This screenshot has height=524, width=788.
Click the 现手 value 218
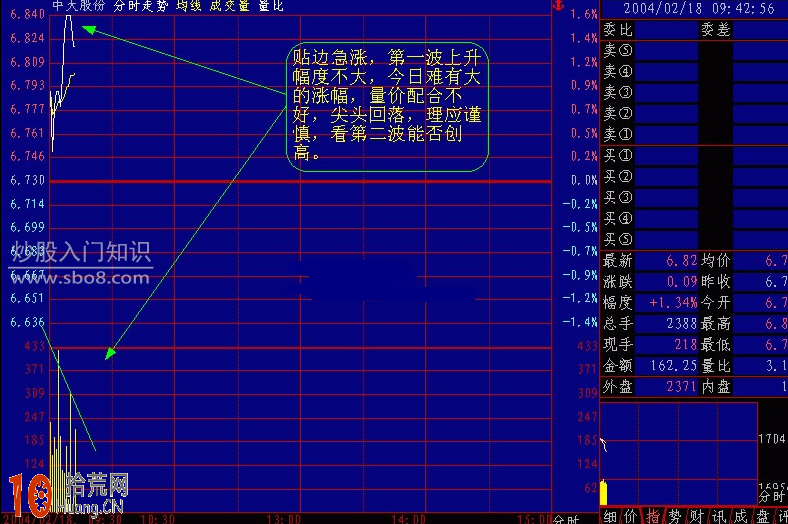pos(685,345)
